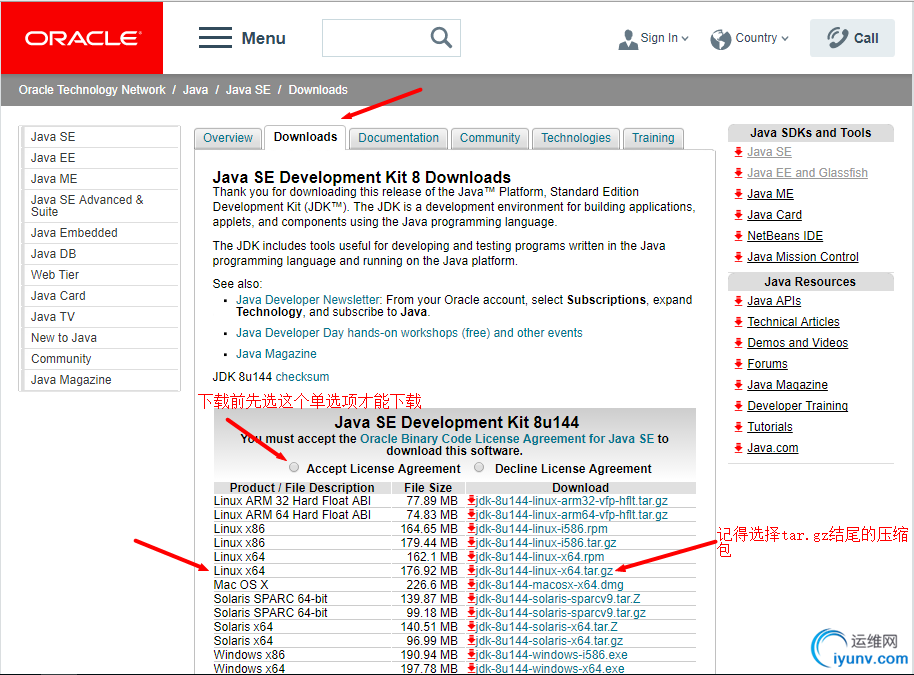
Task: Click the Mac OS X product cell
Action: tap(241, 585)
